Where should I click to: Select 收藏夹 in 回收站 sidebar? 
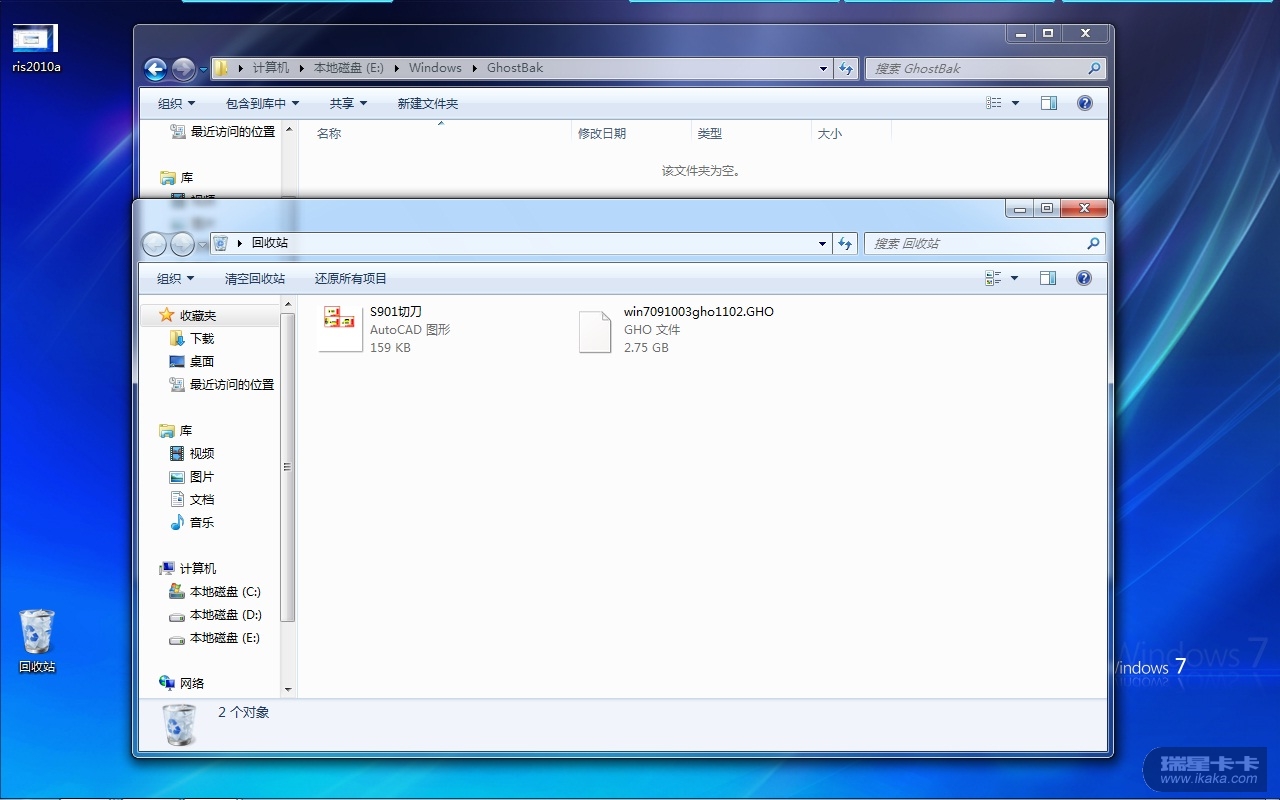tap(188, 316)
